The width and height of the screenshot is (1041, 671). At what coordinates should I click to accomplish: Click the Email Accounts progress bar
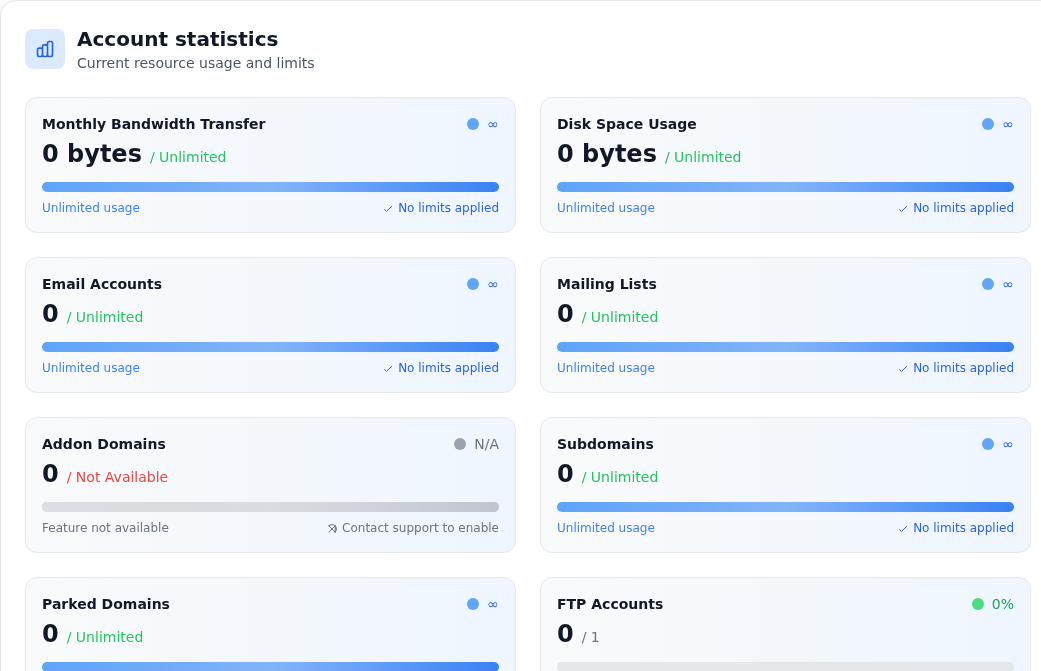pos(270,347)
